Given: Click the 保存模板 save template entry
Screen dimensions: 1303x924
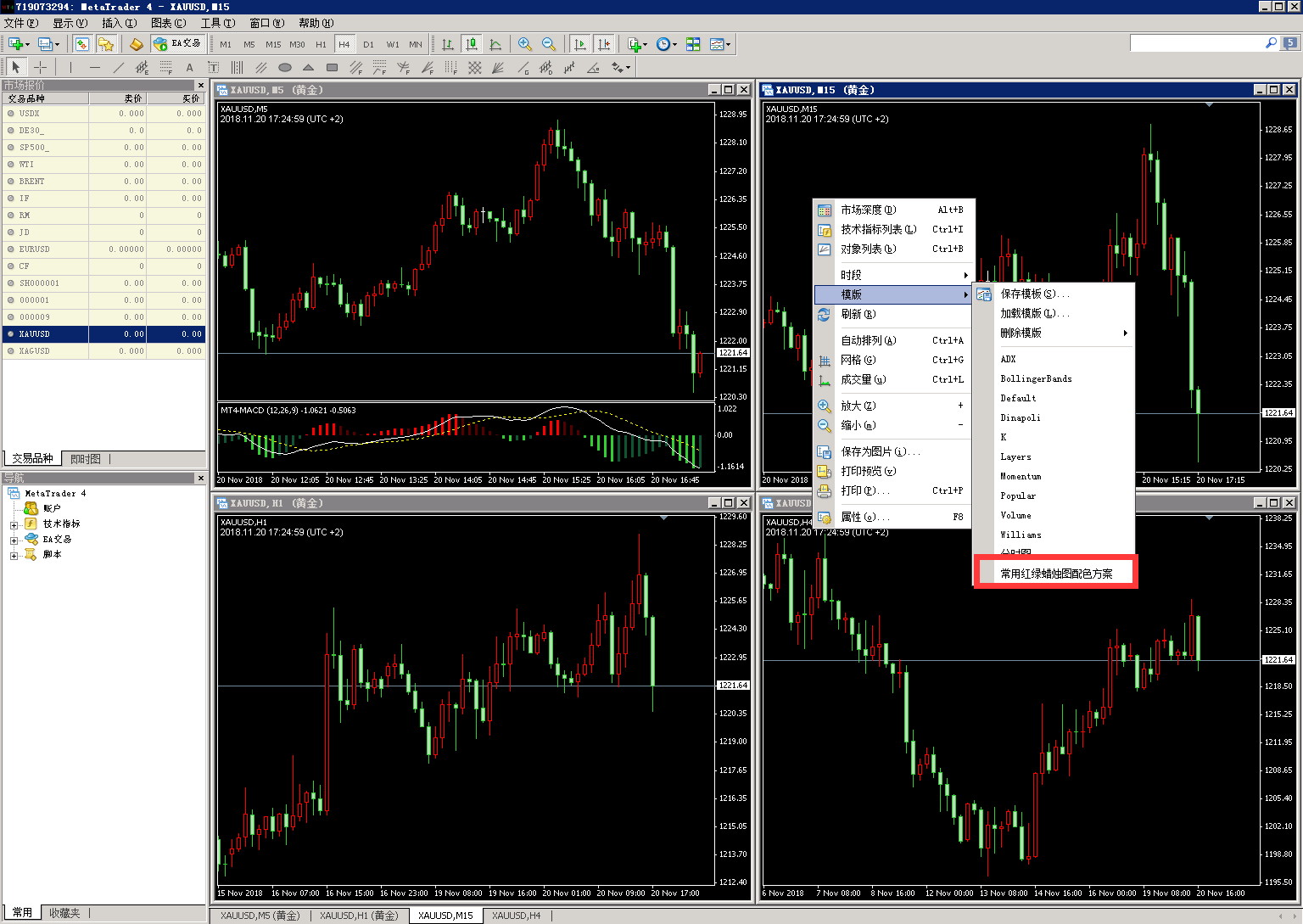Looking at the screenshot, I should tap(1034, 294).
